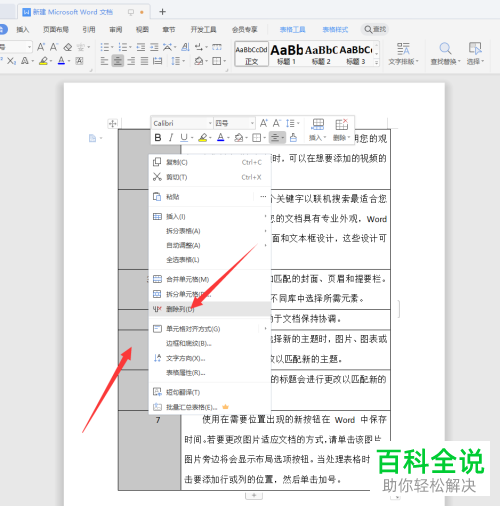Viewport: 500px width, 506px height.
Task: Open the 表格工具 ribbon tab
Action: tap(292, 30)
